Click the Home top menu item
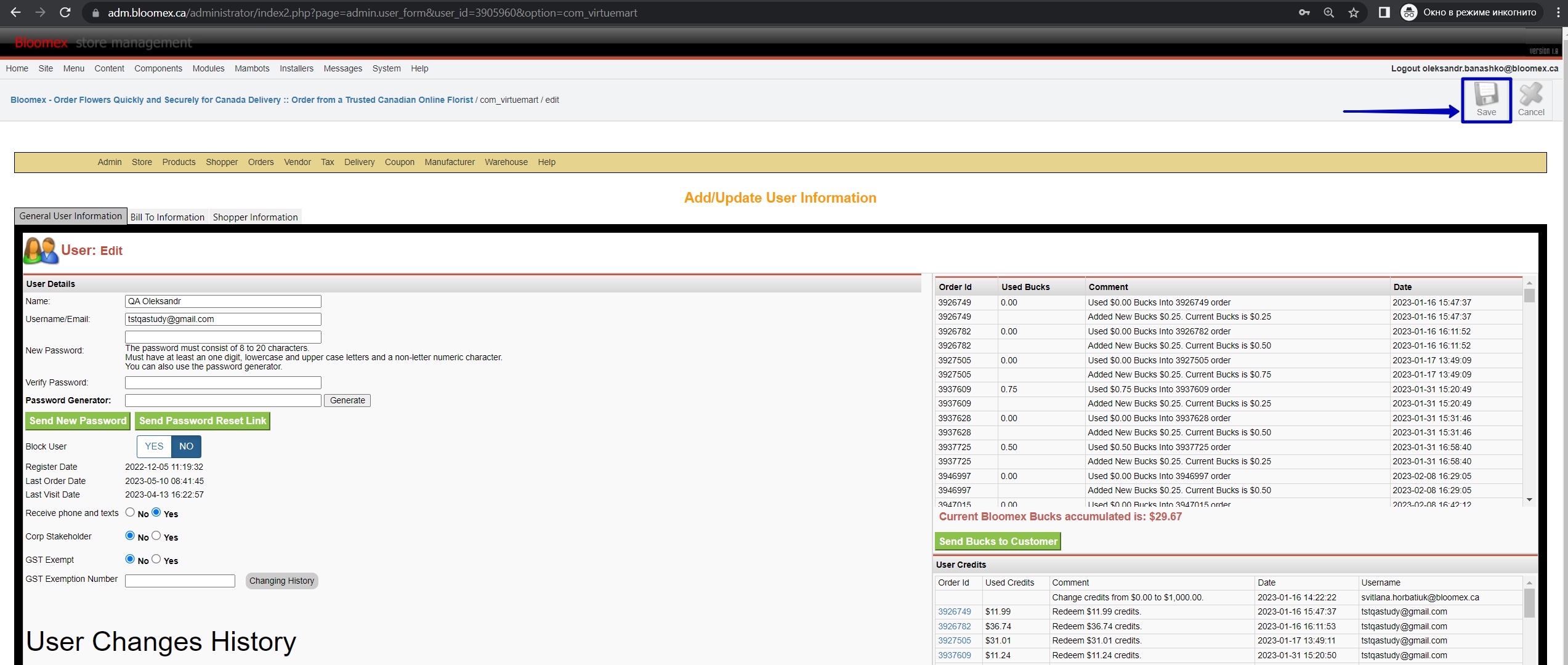The height and width of the screenshot is (665, 1568). coord(17,68)
